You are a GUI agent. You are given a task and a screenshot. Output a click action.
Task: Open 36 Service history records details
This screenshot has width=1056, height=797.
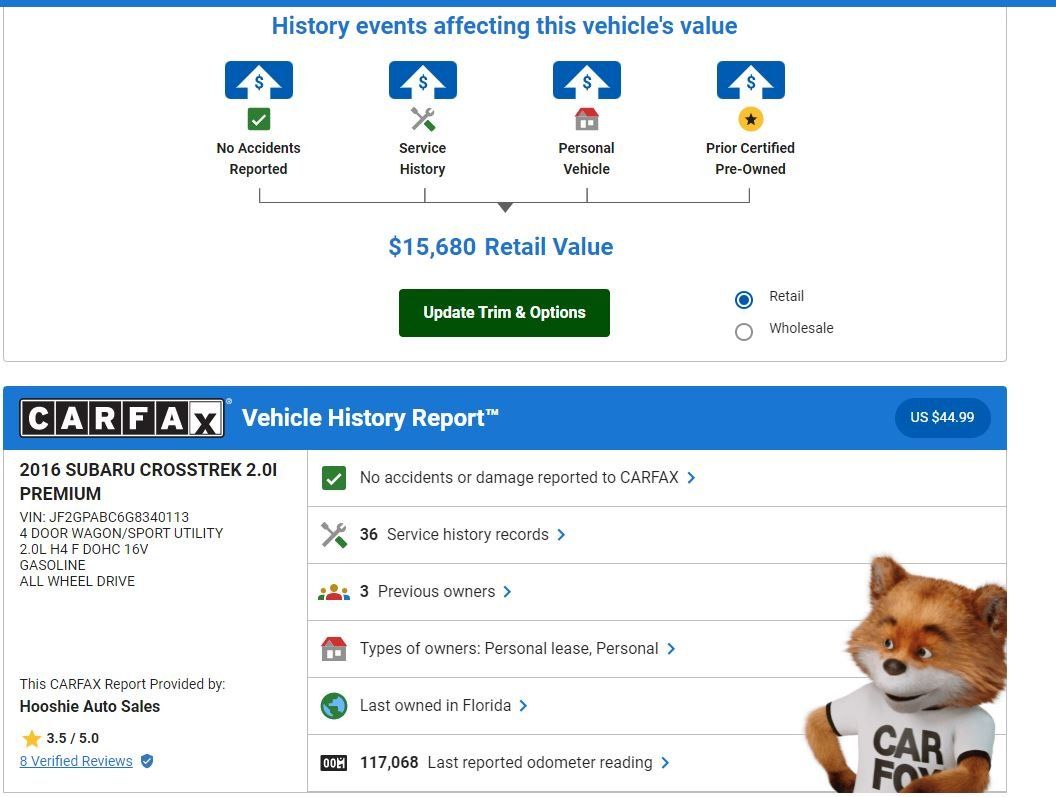coord(454,535)
